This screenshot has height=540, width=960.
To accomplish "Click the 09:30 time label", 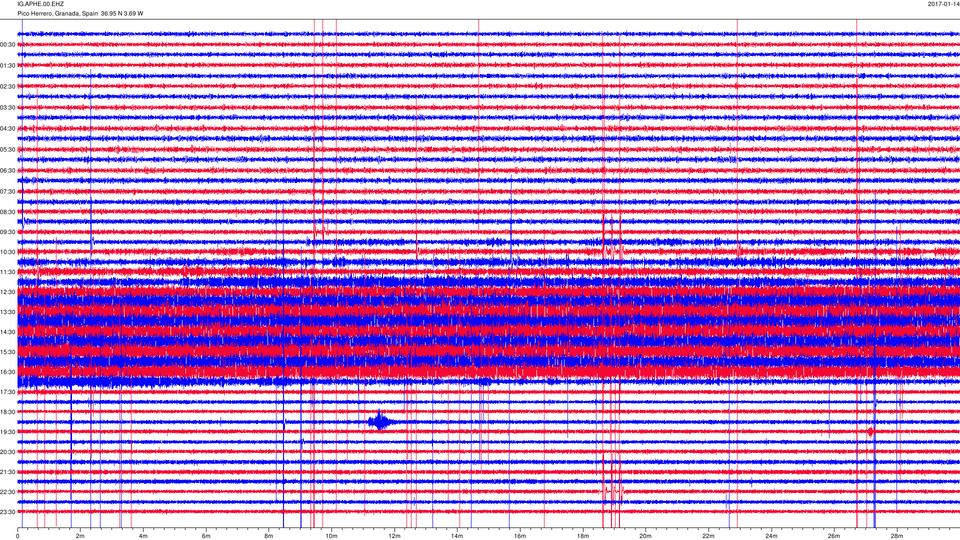I will (x=8, y=233).
